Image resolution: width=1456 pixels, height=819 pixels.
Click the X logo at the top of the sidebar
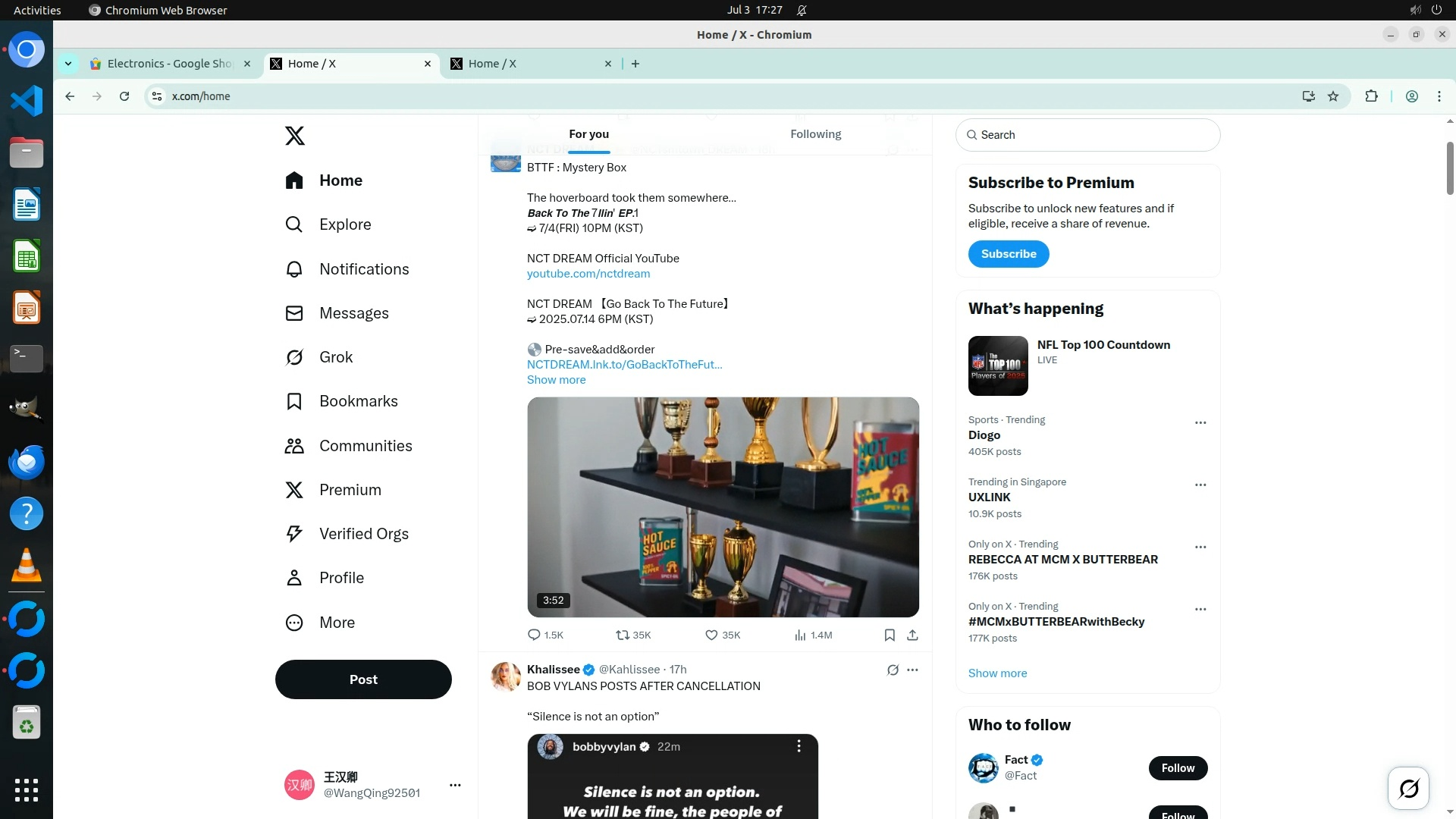coord(295,136)
